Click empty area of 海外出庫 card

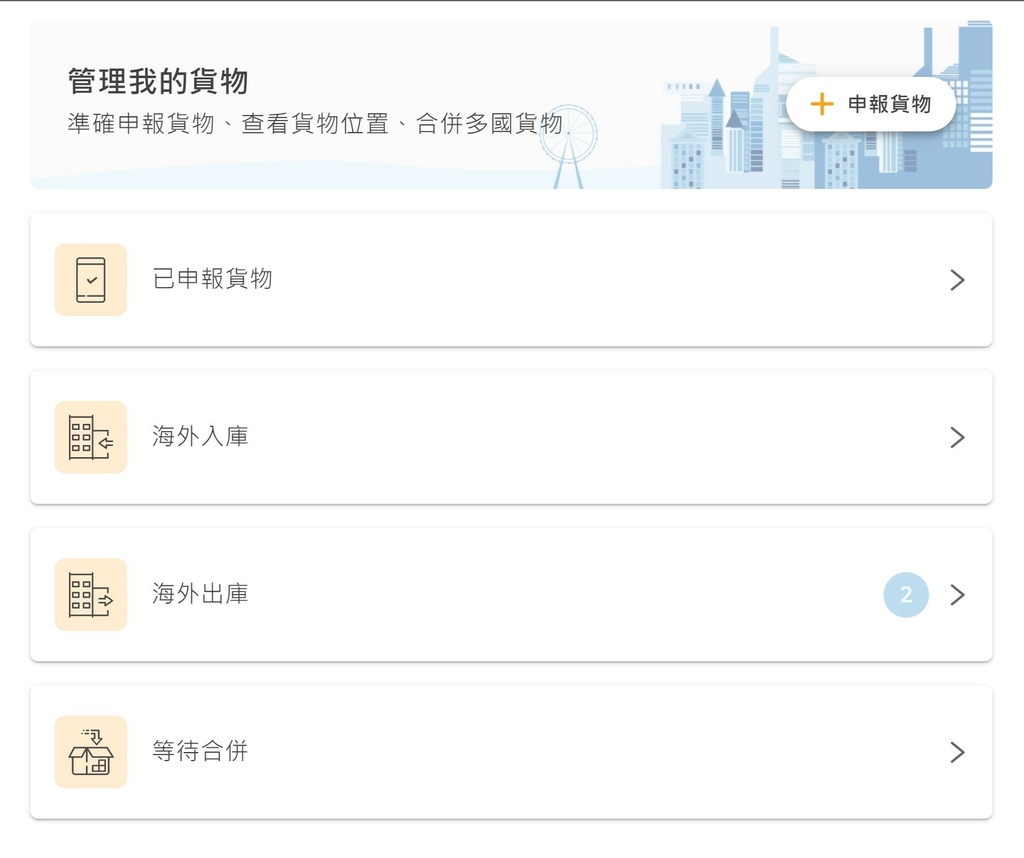[x=562, y=595]
